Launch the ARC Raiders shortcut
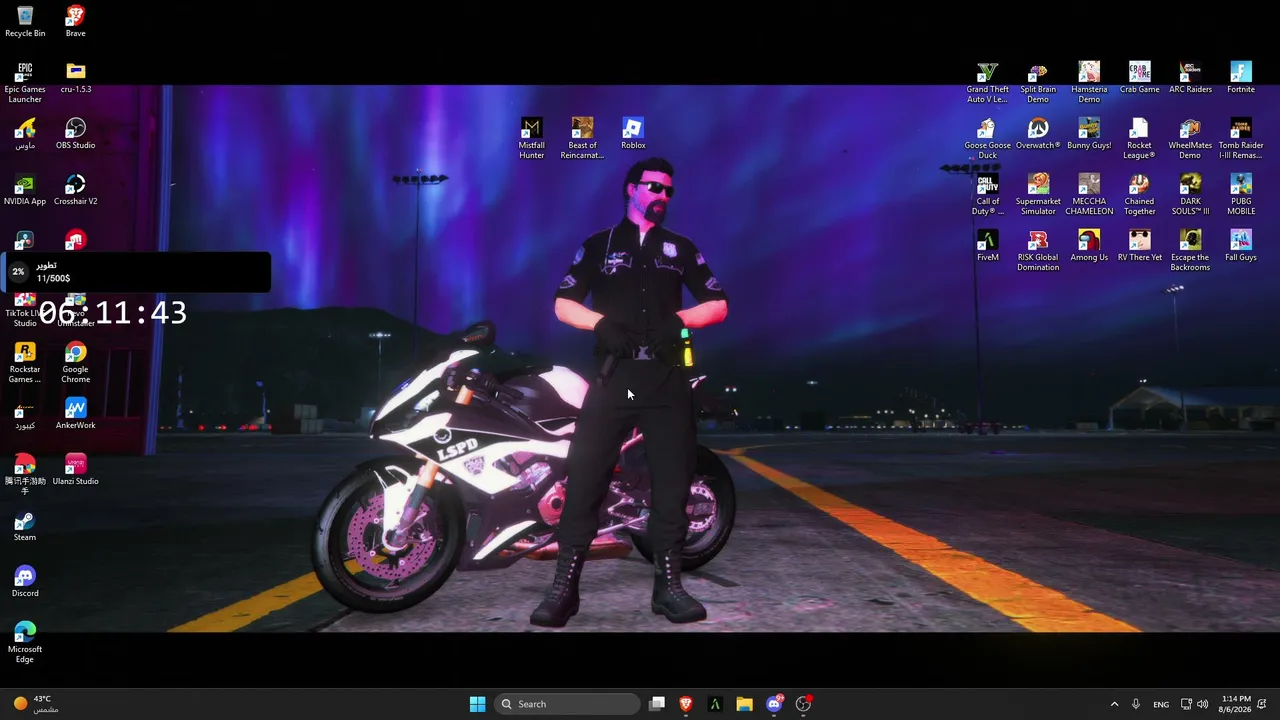Screen dimensions: 1280x720 click(x=1190, y=77)
